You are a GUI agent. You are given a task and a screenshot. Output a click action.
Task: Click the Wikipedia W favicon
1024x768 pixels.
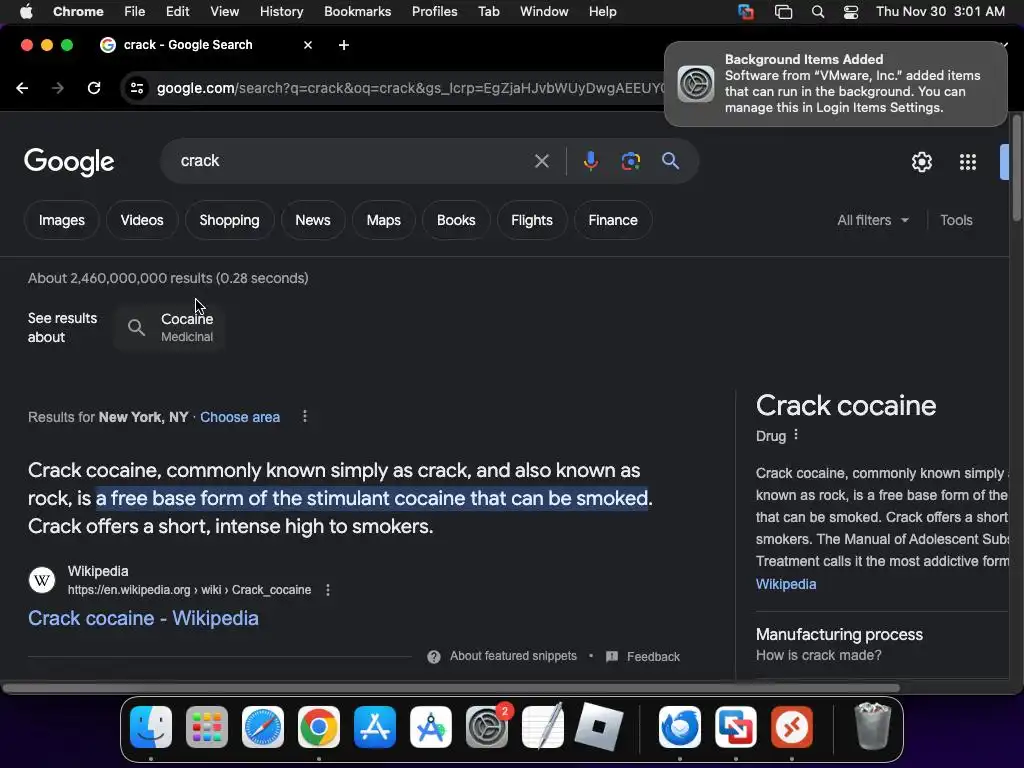coord(42,580)
